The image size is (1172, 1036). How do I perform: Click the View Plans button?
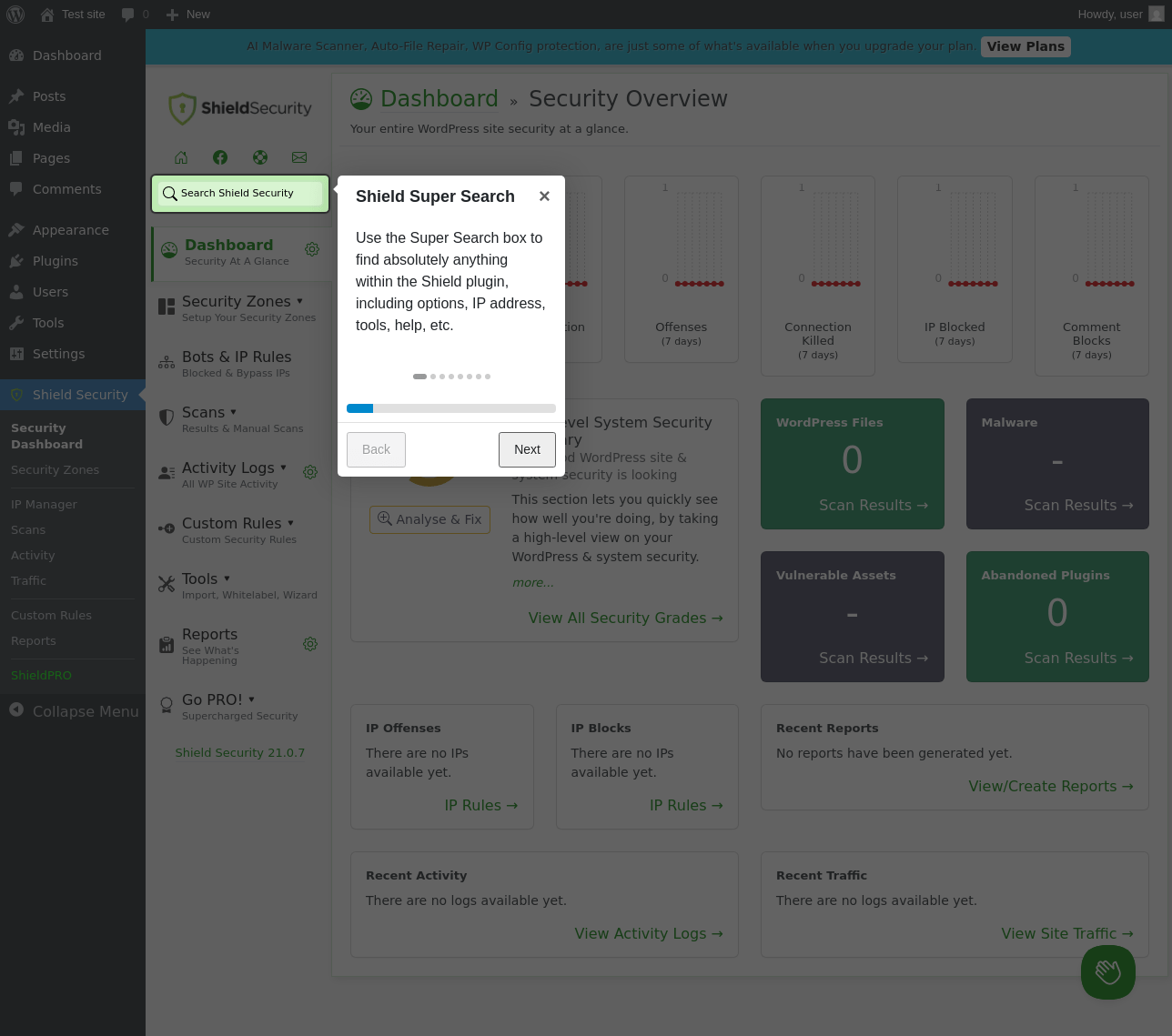pyautogui.click(x=1025, y=46)
